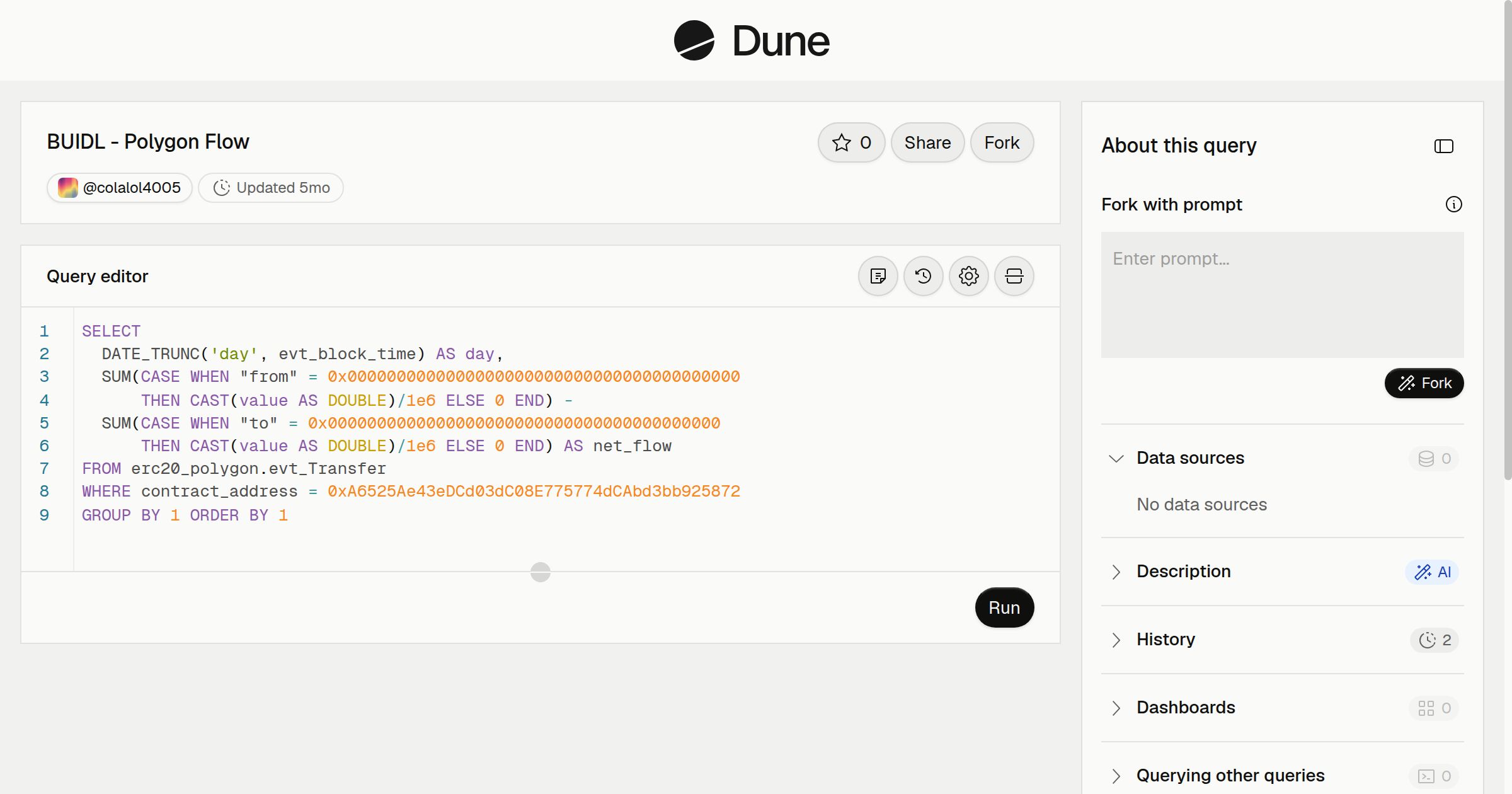Image resolution: width=1512 pixels, height=794 pixels.
Task: Click the AI description badge
Action: [x=1432, y=572]
